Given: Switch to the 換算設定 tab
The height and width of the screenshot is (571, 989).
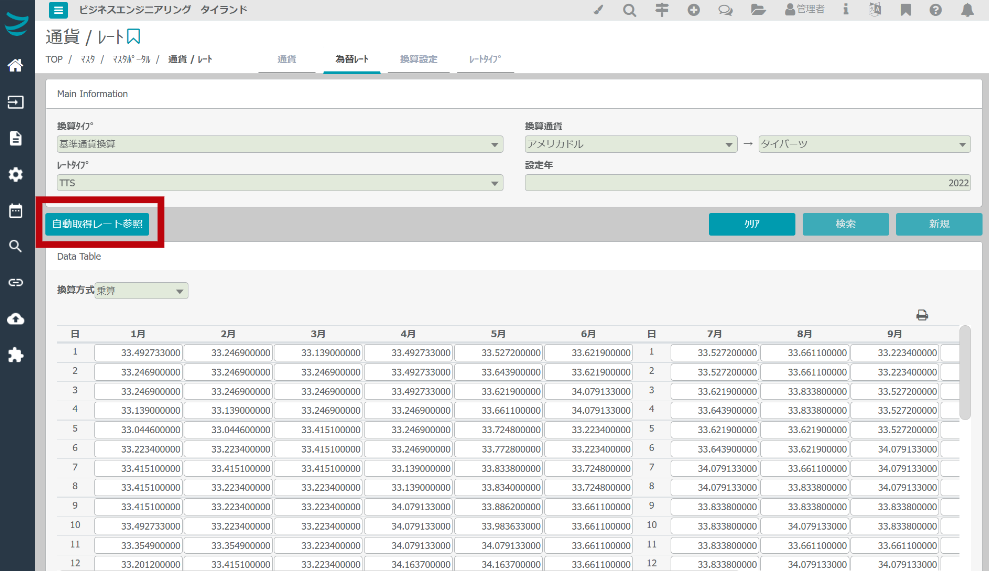Looking at the screenshot, I should pyautogui.click(x=418, y=59).
